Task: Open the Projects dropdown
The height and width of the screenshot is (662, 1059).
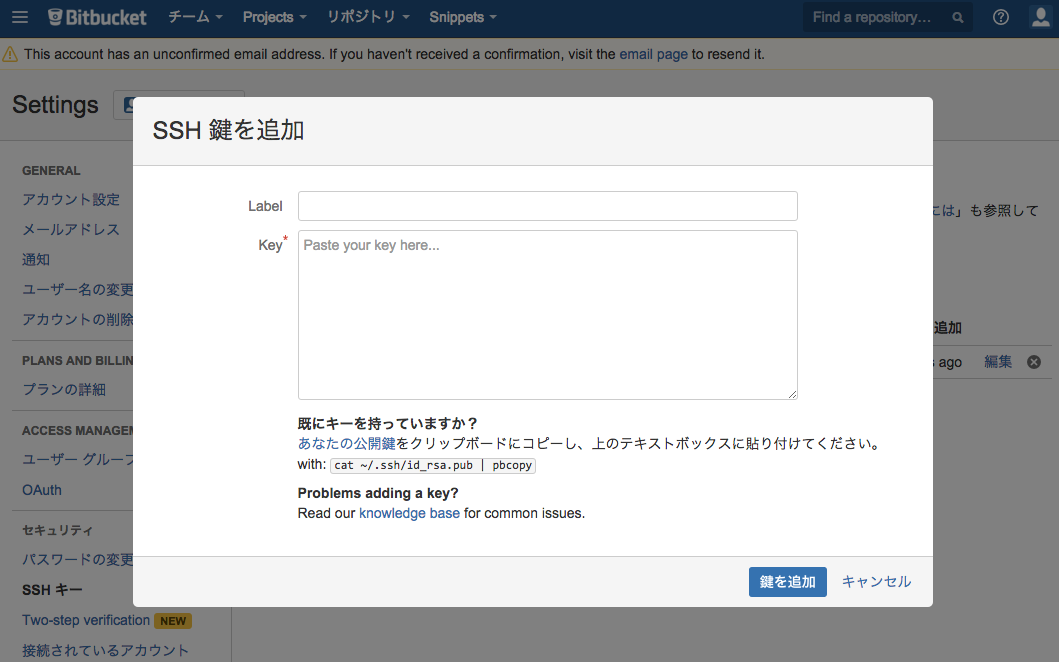Action: click(272, 17)
